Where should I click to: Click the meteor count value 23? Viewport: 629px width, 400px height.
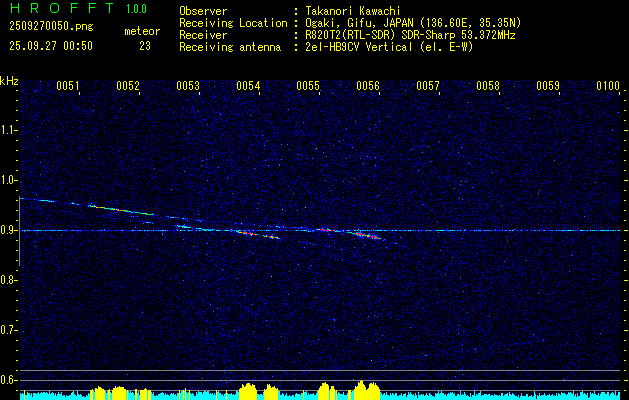[x=145, y=46]
